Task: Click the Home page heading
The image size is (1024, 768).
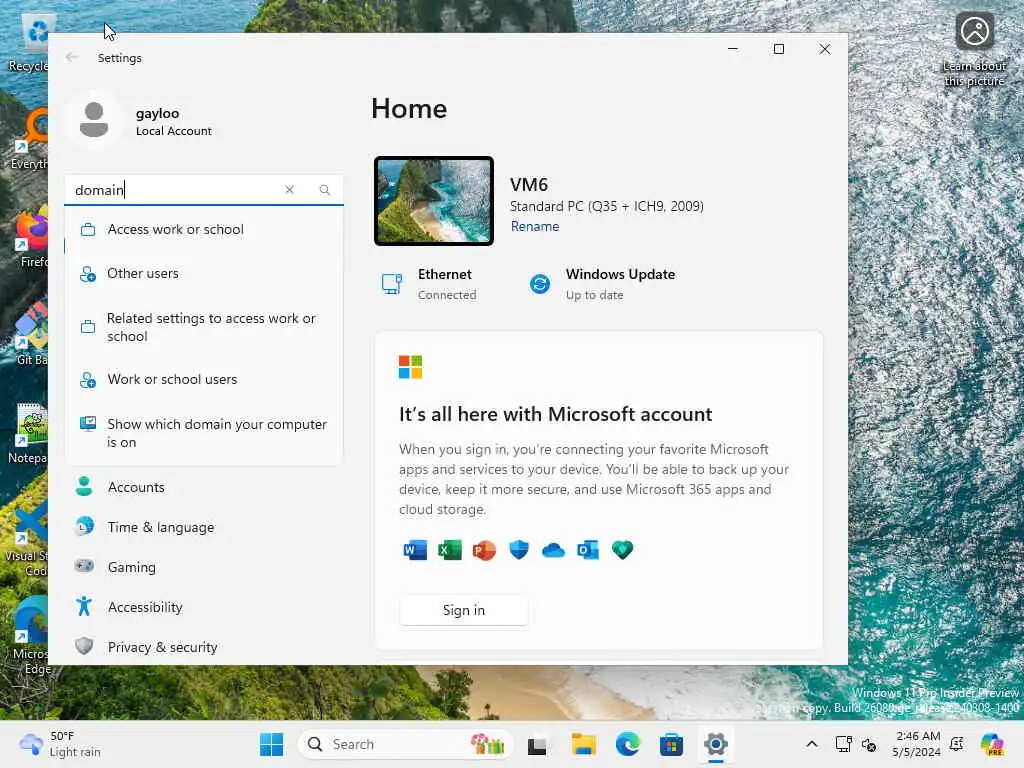Action: coord(409,108)
